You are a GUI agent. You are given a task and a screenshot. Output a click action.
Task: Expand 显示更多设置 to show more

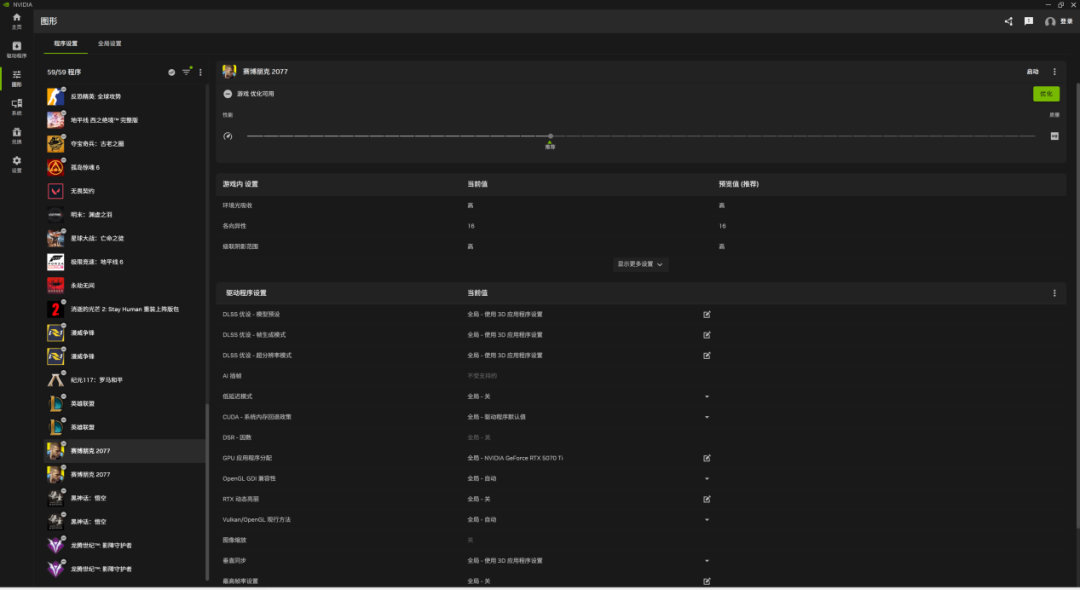(x=641, y=264)
